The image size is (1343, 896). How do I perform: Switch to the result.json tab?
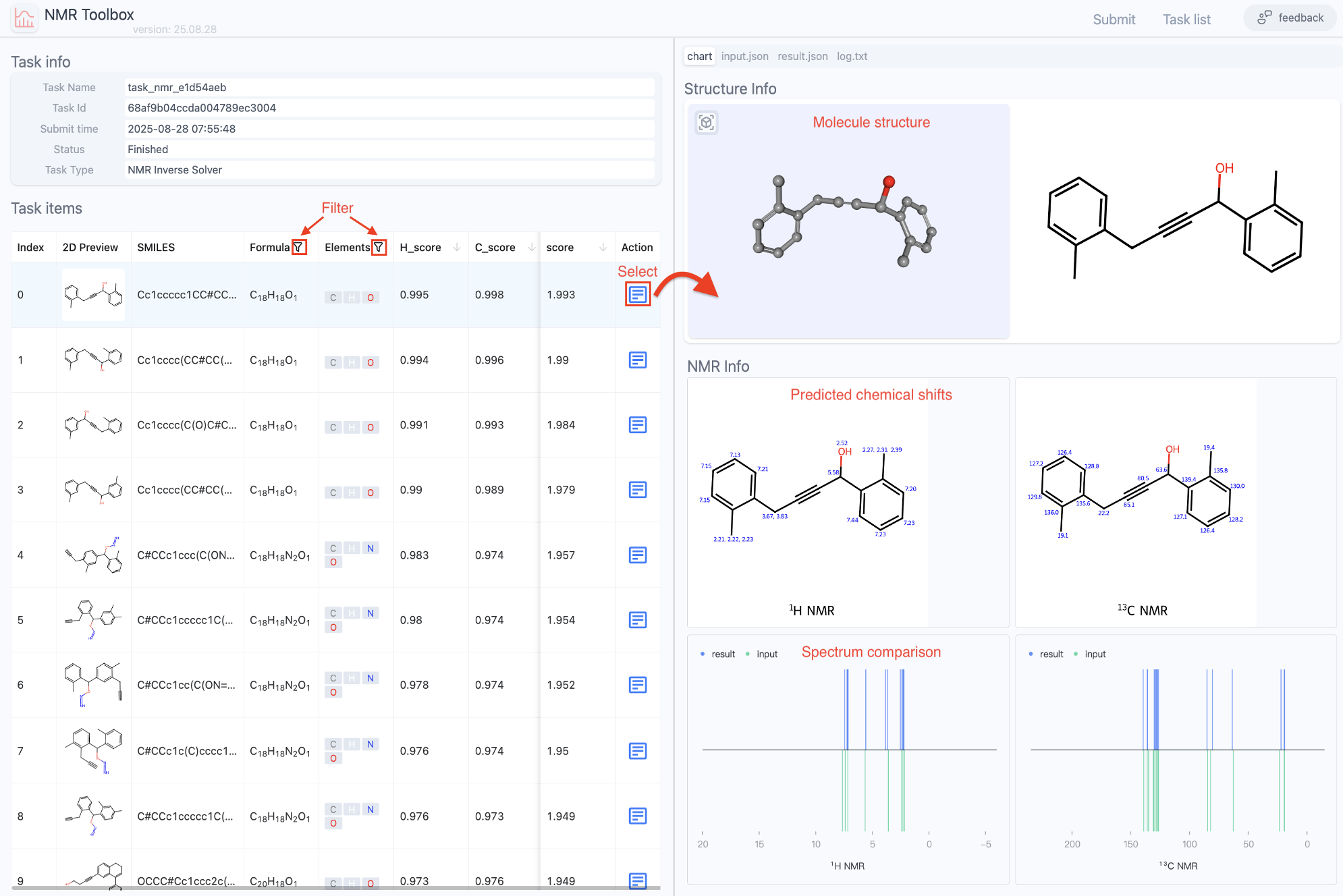point(802,56)
